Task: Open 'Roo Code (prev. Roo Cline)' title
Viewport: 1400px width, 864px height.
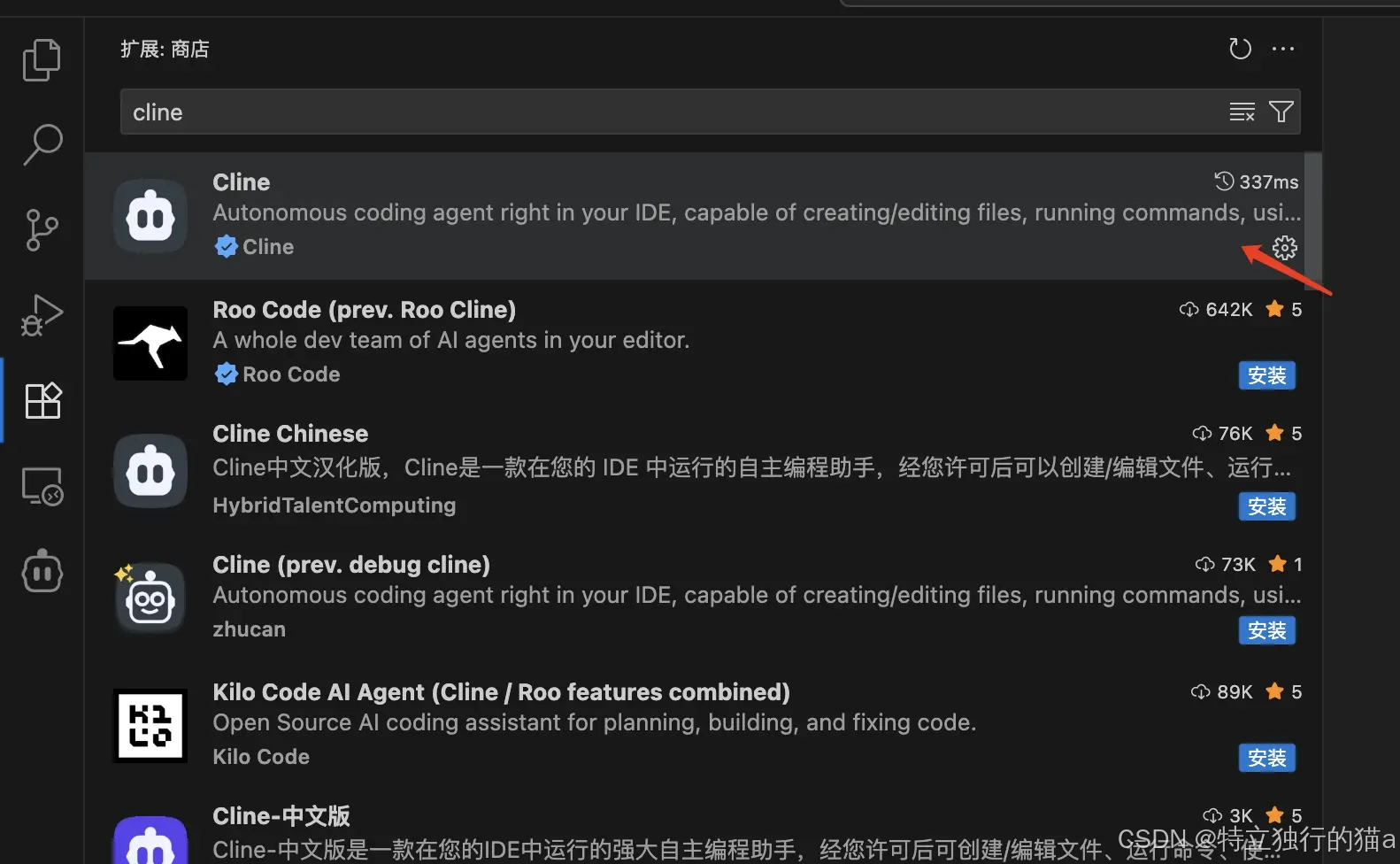Action: click(365, 310)
